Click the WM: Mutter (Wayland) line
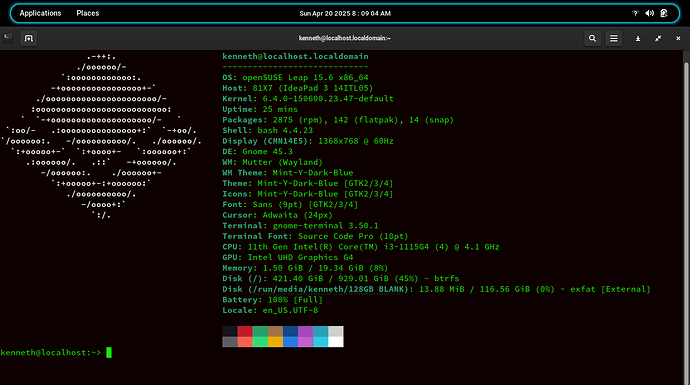 click(x=272, y=162)
